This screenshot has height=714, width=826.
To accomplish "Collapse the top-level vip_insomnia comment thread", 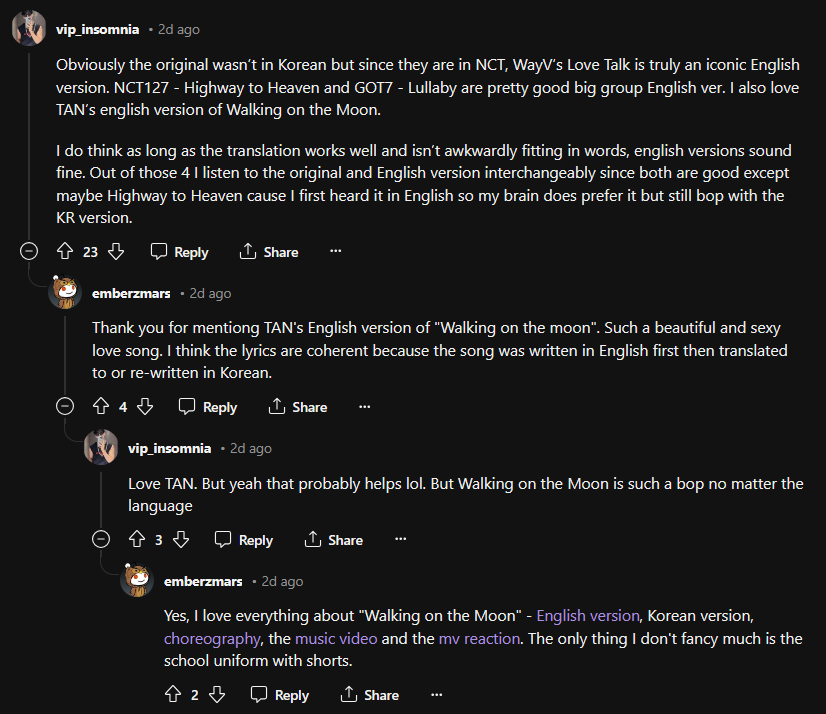I will [x=29, y=252].
